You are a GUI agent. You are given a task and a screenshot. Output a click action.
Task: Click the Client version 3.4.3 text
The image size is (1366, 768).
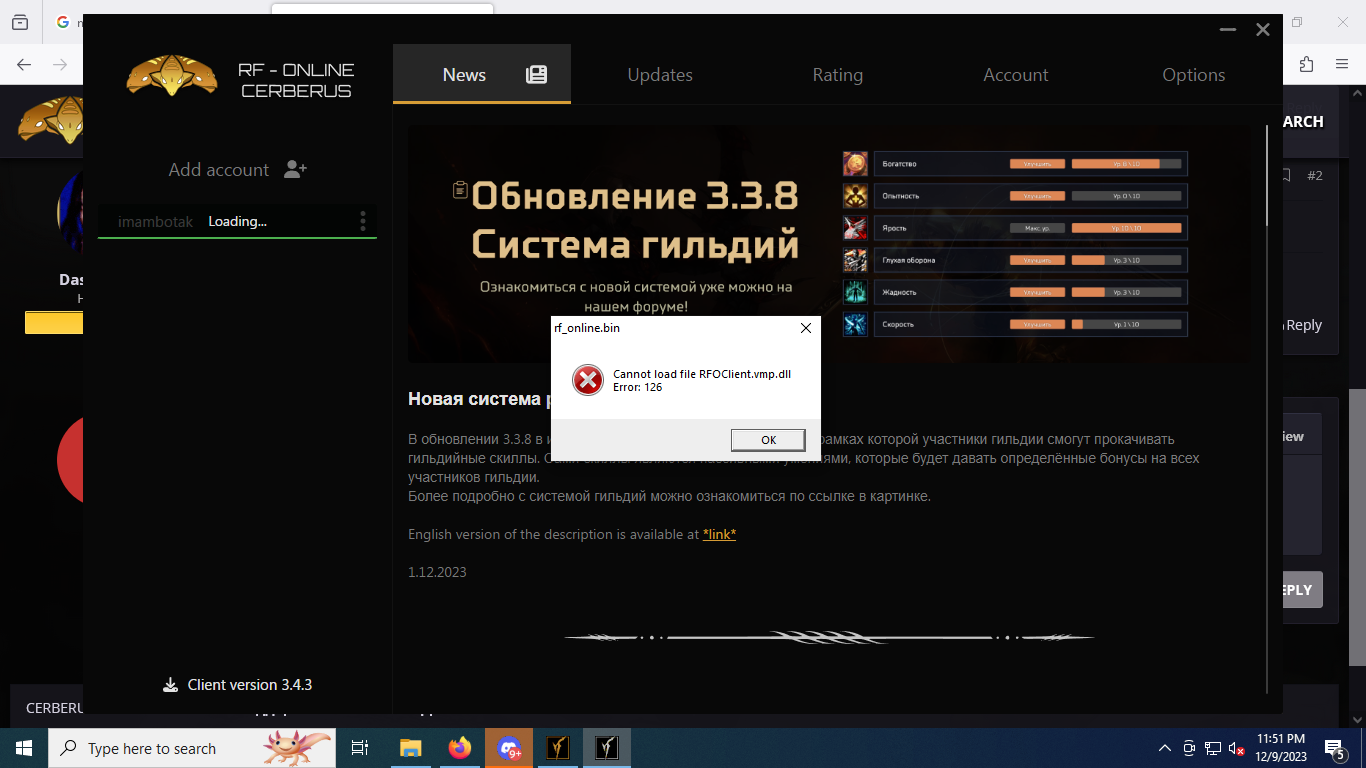[250, 685]
